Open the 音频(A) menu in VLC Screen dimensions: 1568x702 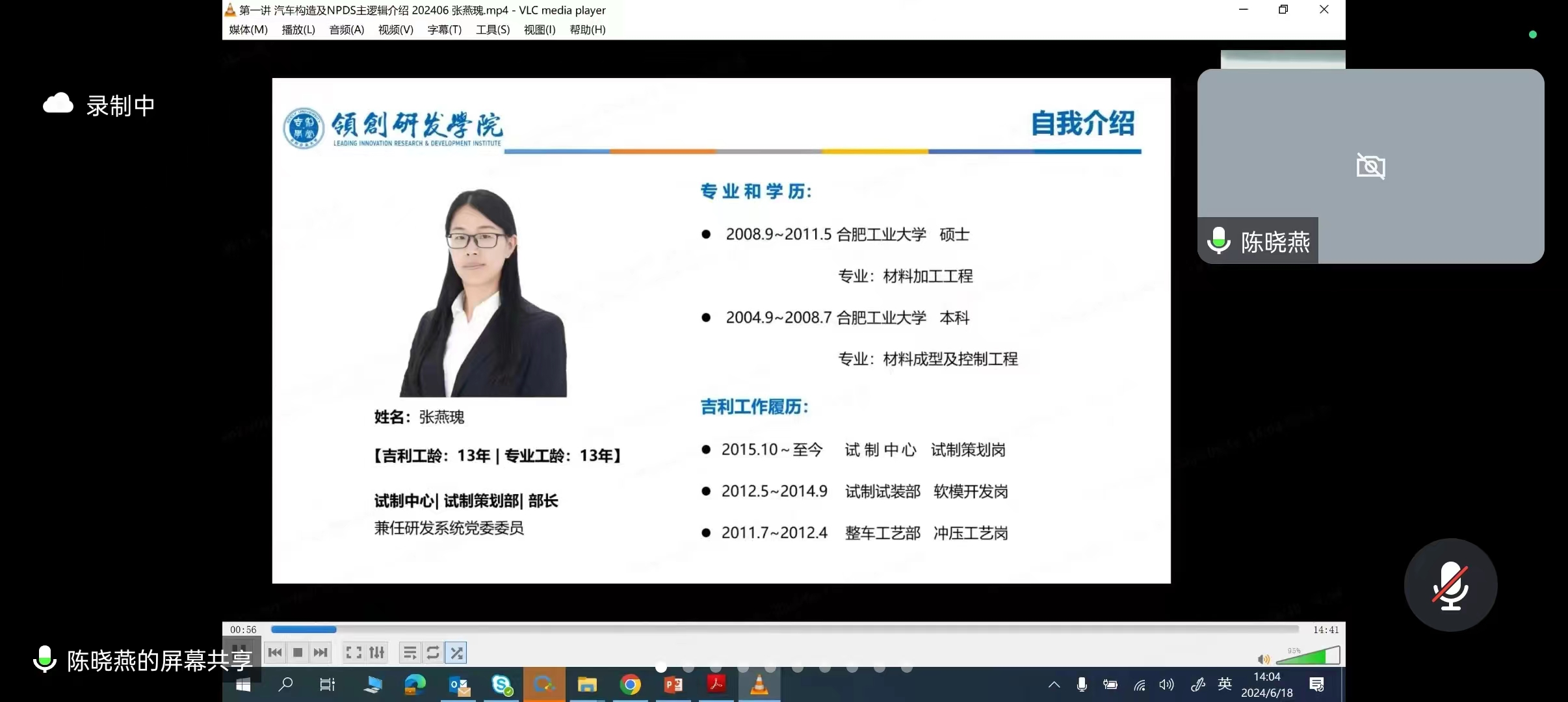point(346,29)
